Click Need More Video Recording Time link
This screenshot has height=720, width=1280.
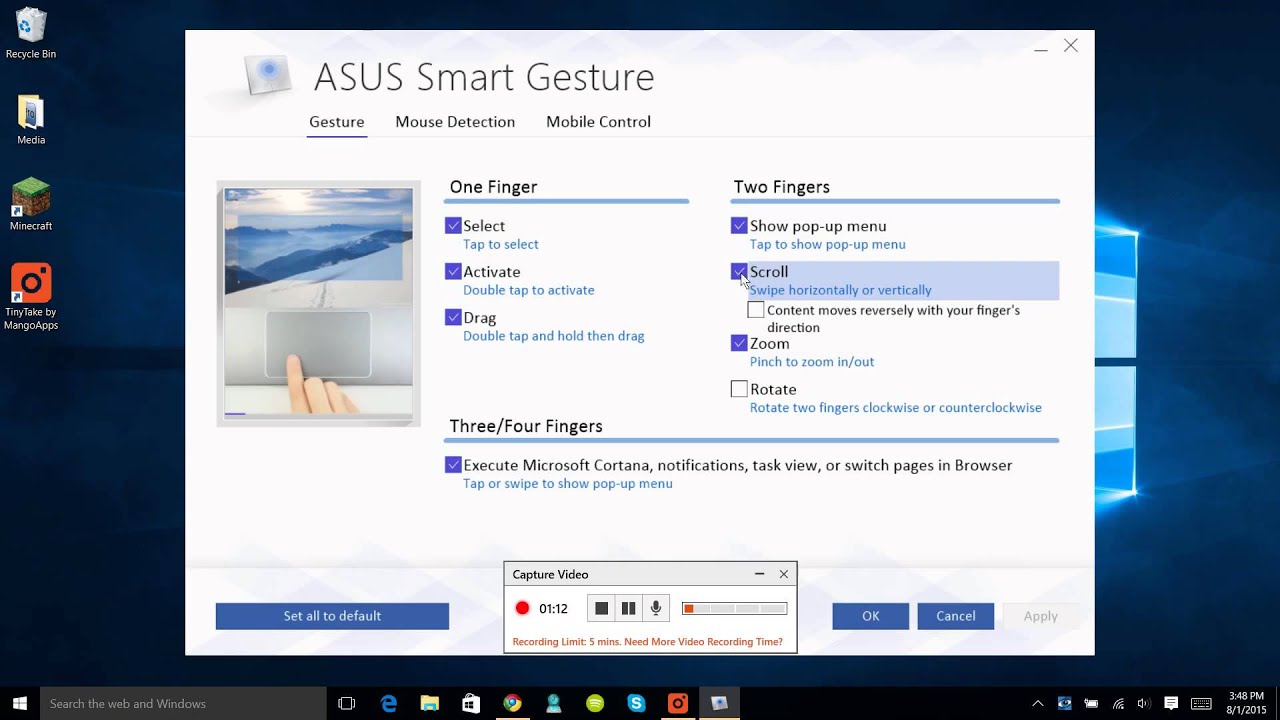coord(703,642)
